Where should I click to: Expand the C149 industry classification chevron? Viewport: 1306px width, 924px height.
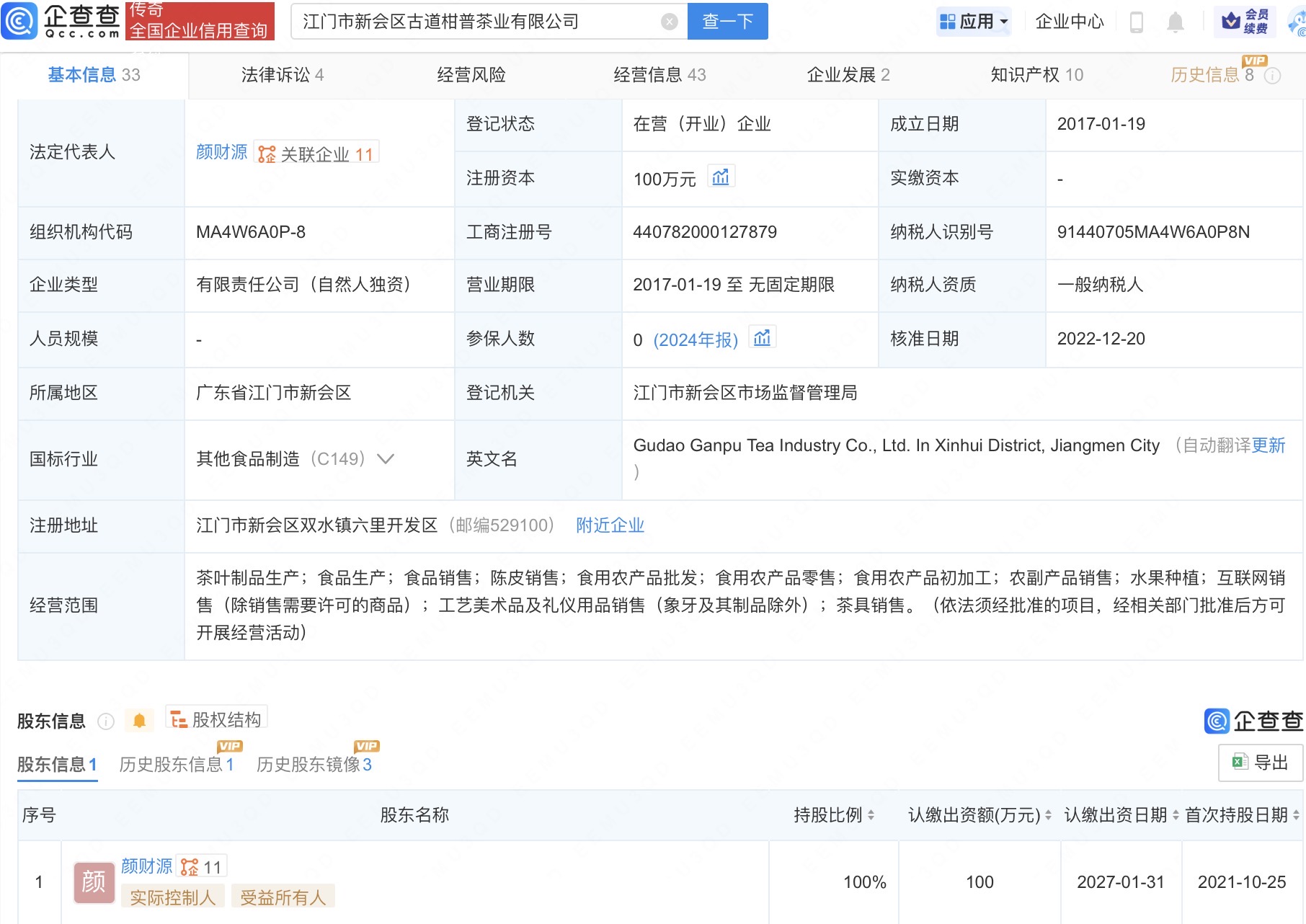pos(386,459)
